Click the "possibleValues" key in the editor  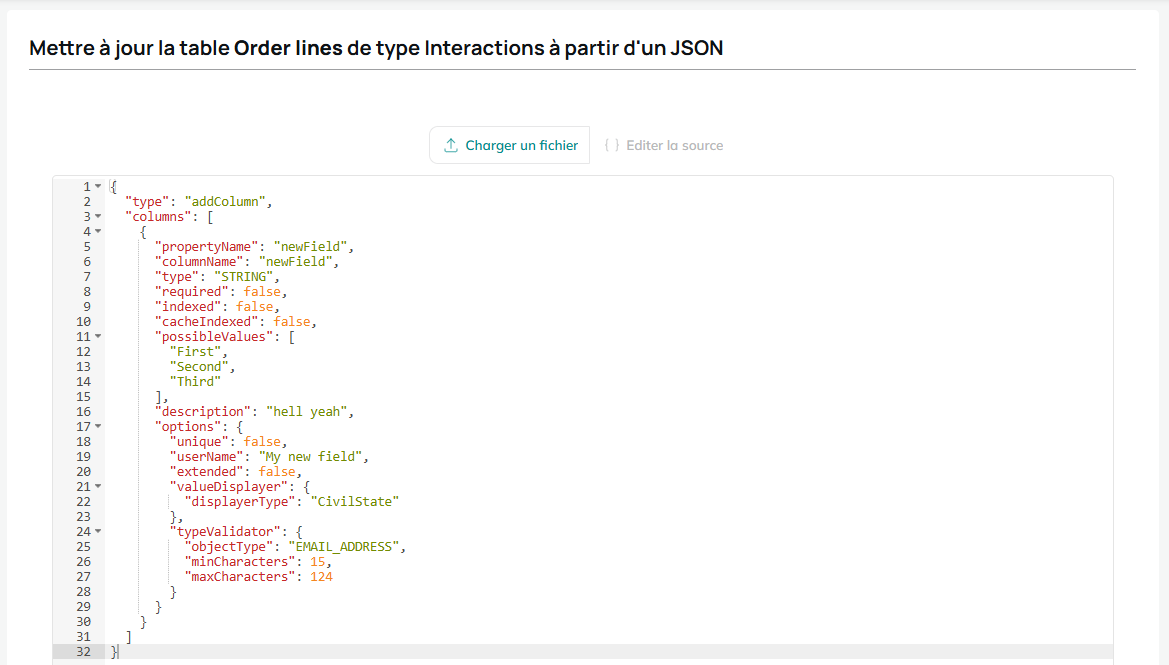pyautogui.click(x=214, y=337)
